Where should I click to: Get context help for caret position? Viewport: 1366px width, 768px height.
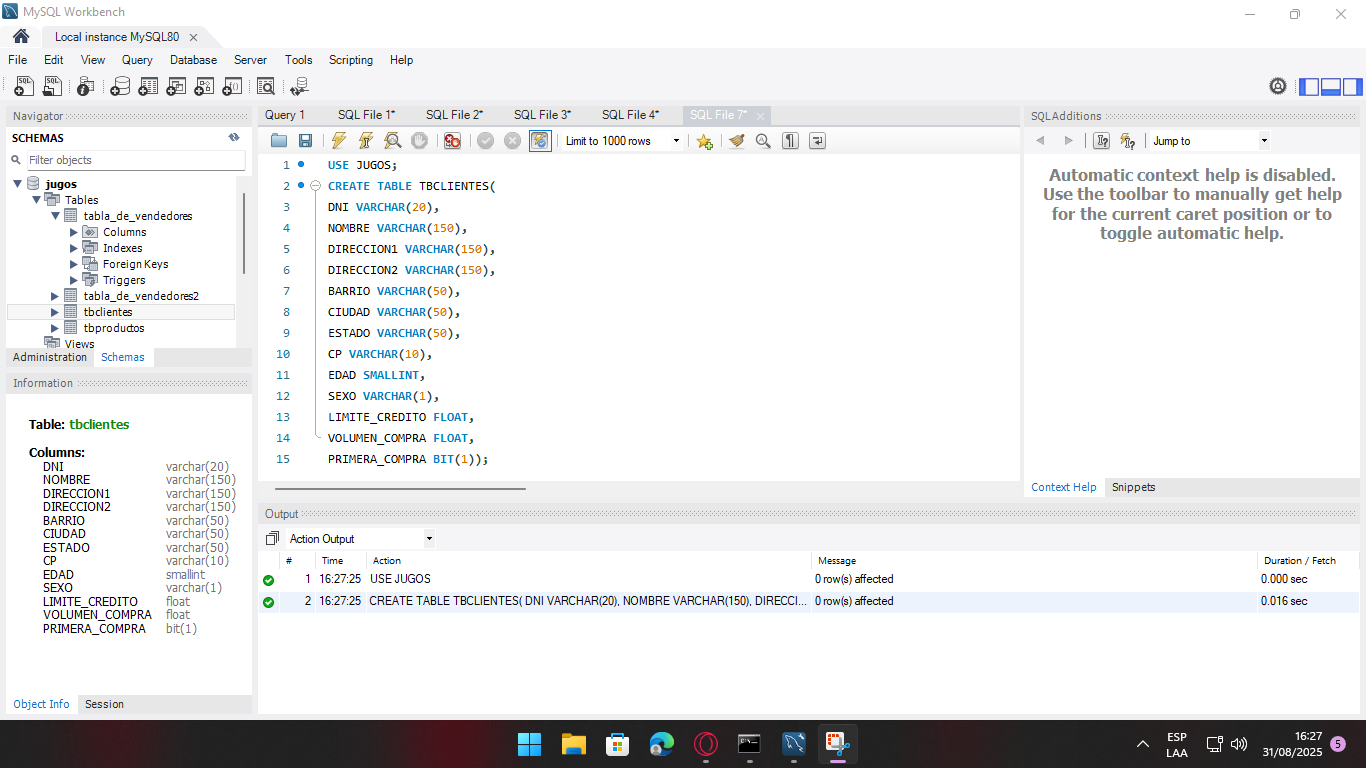coord(1101,141)
